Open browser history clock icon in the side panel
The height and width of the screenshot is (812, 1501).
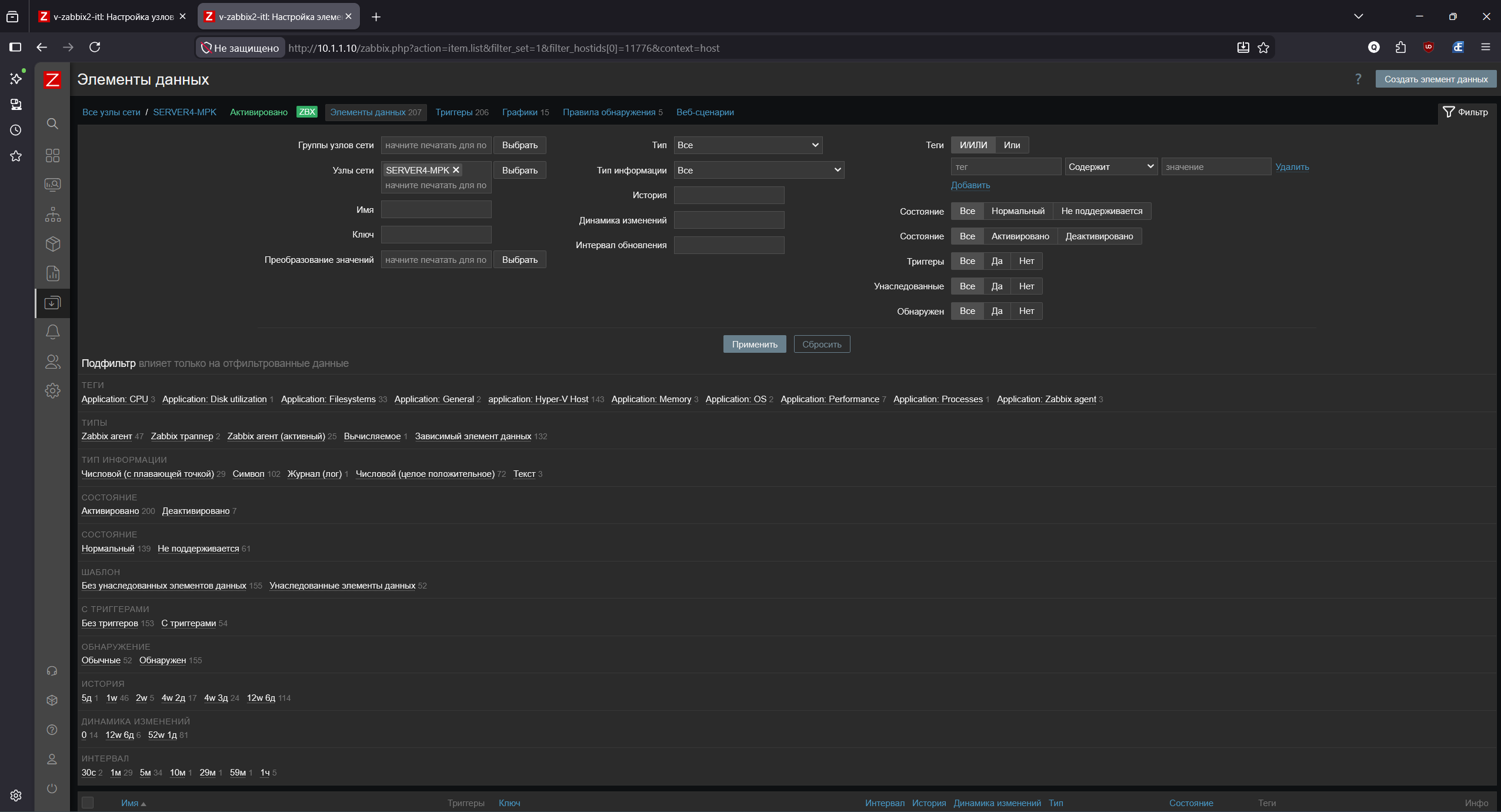(16, 130)
